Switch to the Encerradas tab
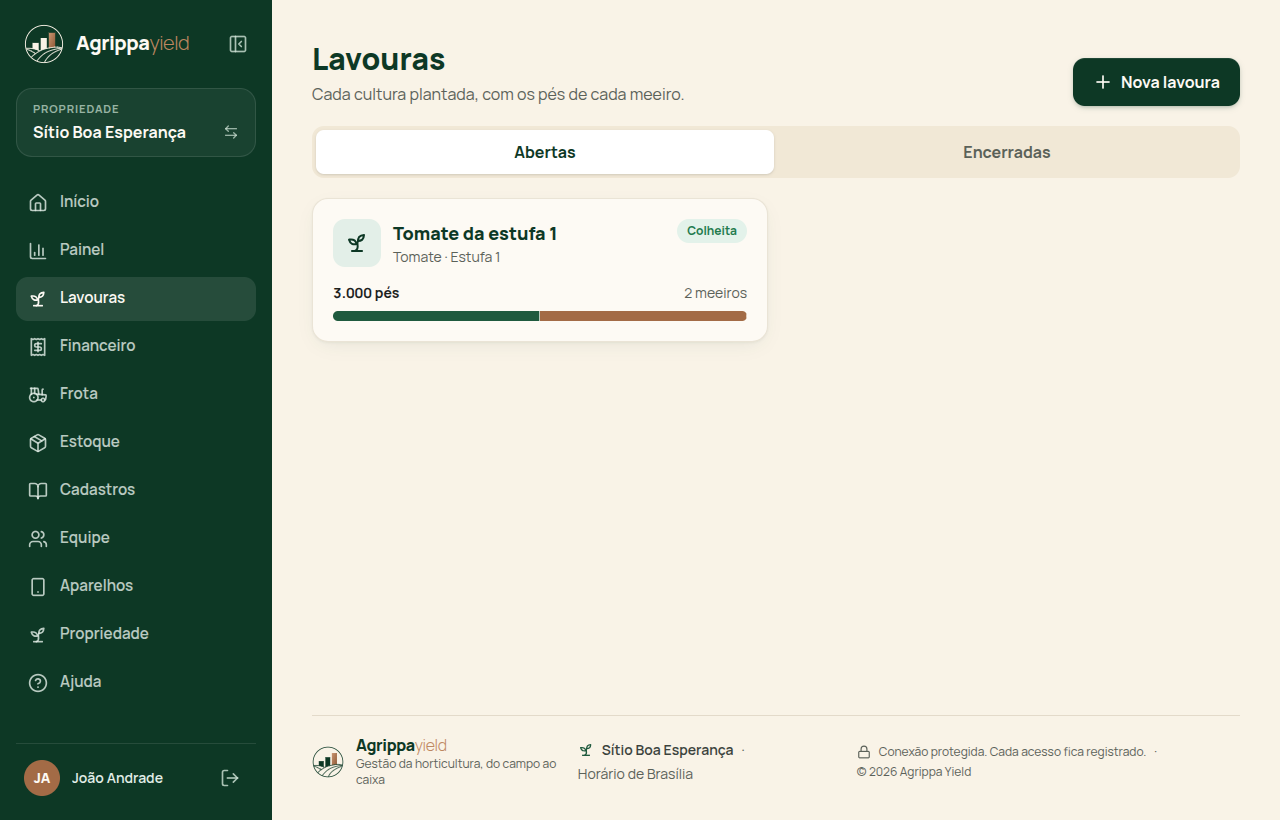 tap(1007, 152)
